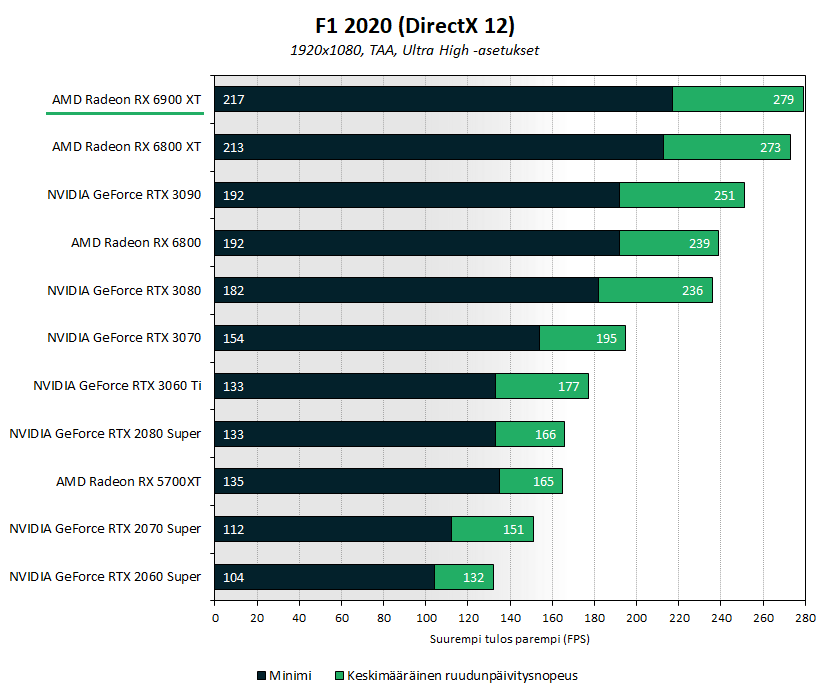Click the minimum value 133 on RTX 3060 Ti bar
The image size is (830, 697).
233,387
